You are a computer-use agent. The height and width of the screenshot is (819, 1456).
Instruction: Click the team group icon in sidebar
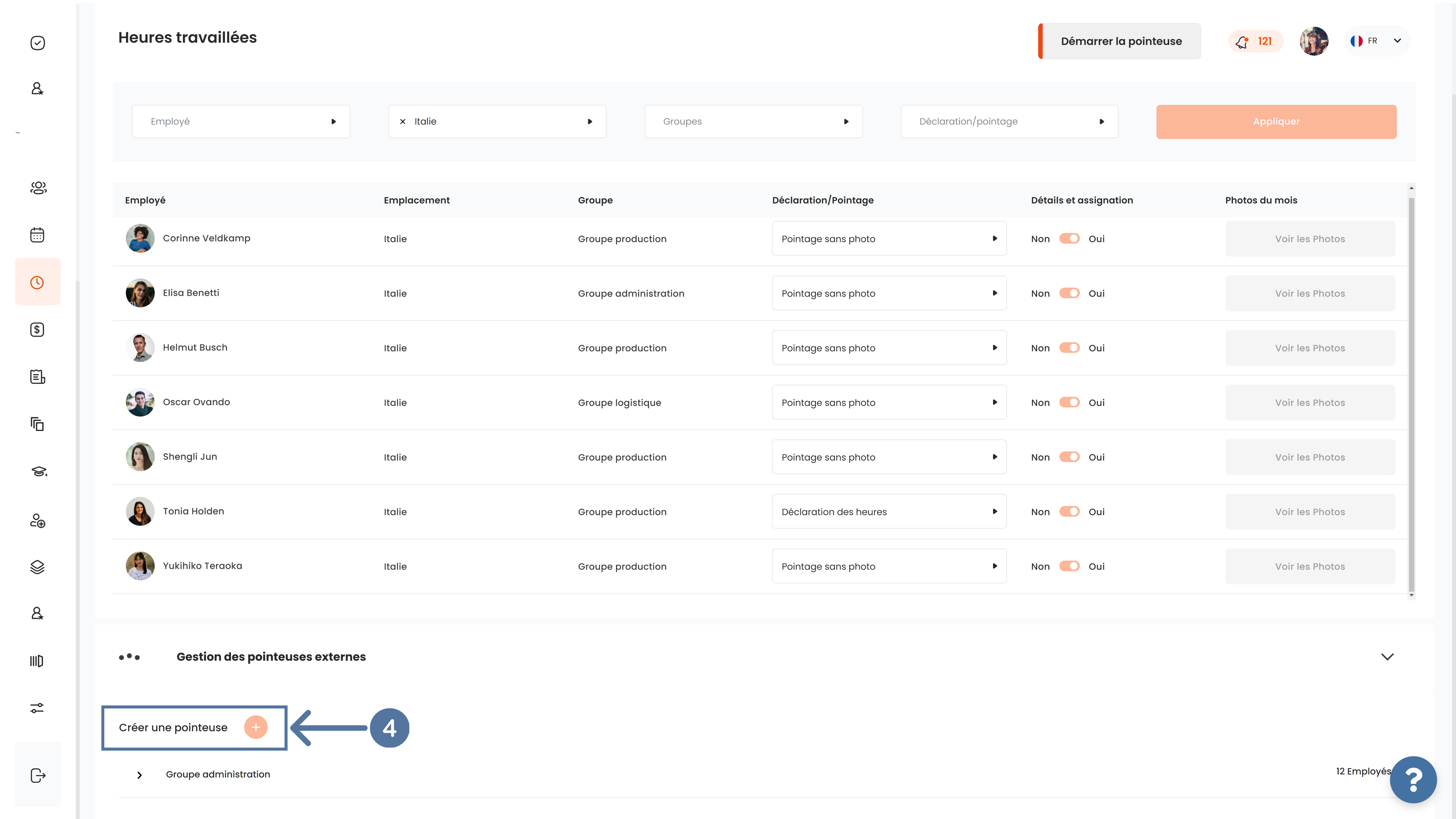(x=38, y=188)
